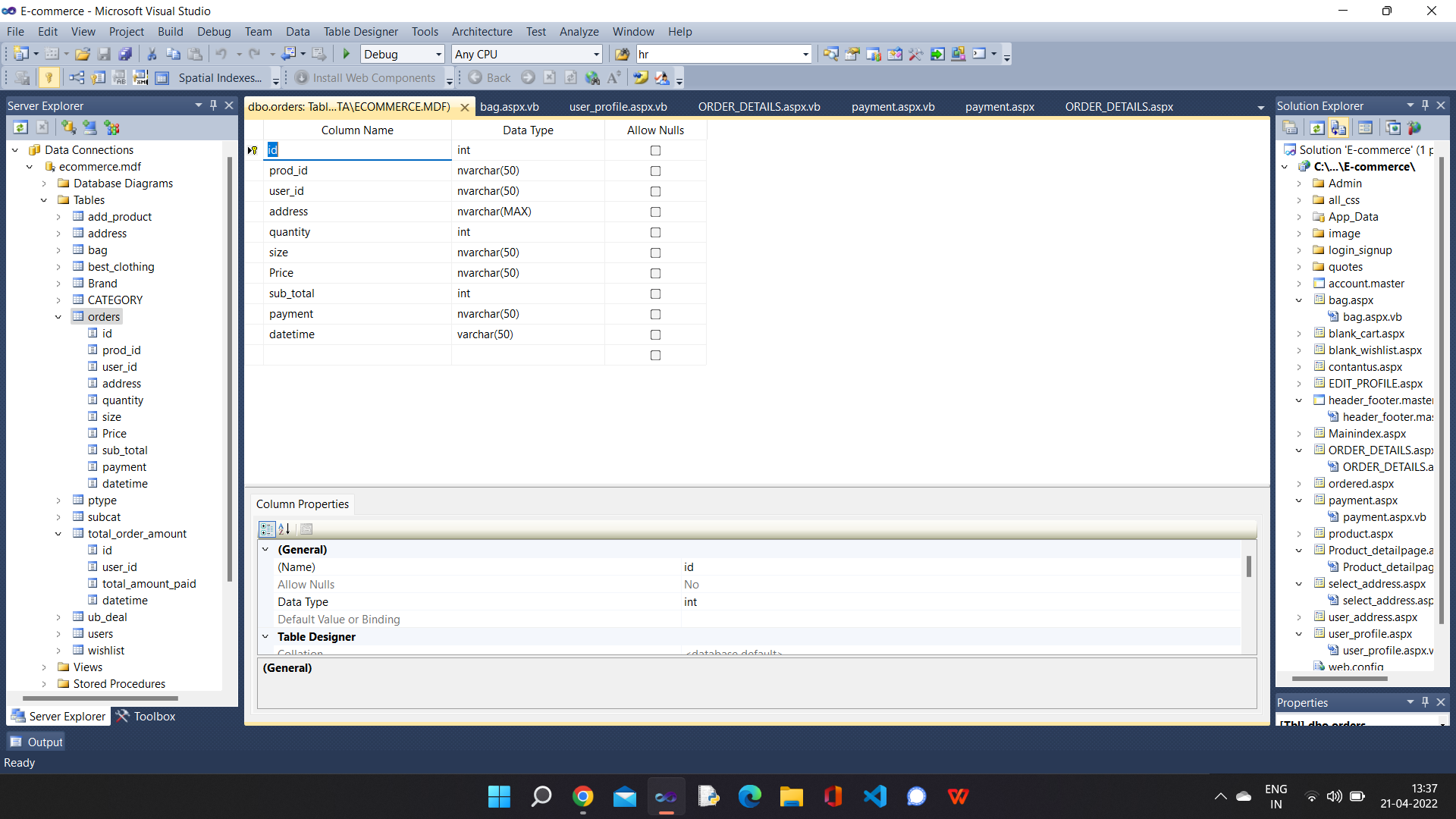
Task: Toggle Nest Related Files icon in Solution Explorer
Action: click(x=1338, y=127)
